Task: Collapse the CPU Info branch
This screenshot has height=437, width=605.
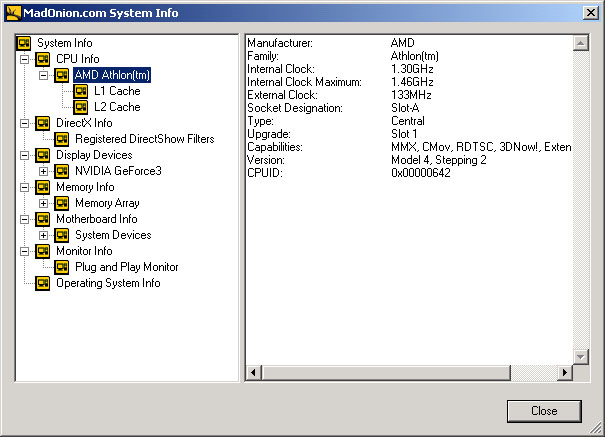Action: pos(24,59)
